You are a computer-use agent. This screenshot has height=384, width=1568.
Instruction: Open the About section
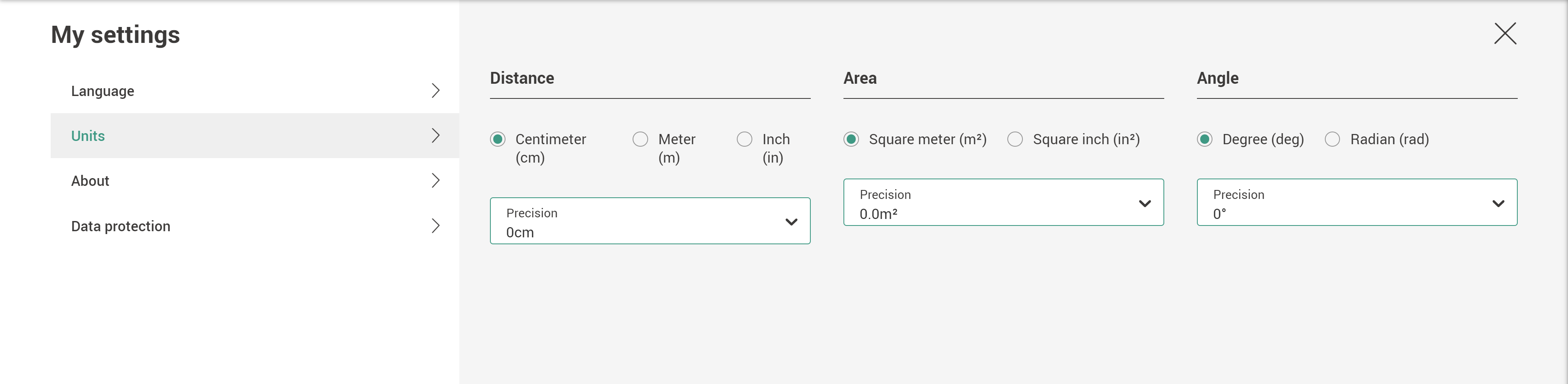(255, 181)
